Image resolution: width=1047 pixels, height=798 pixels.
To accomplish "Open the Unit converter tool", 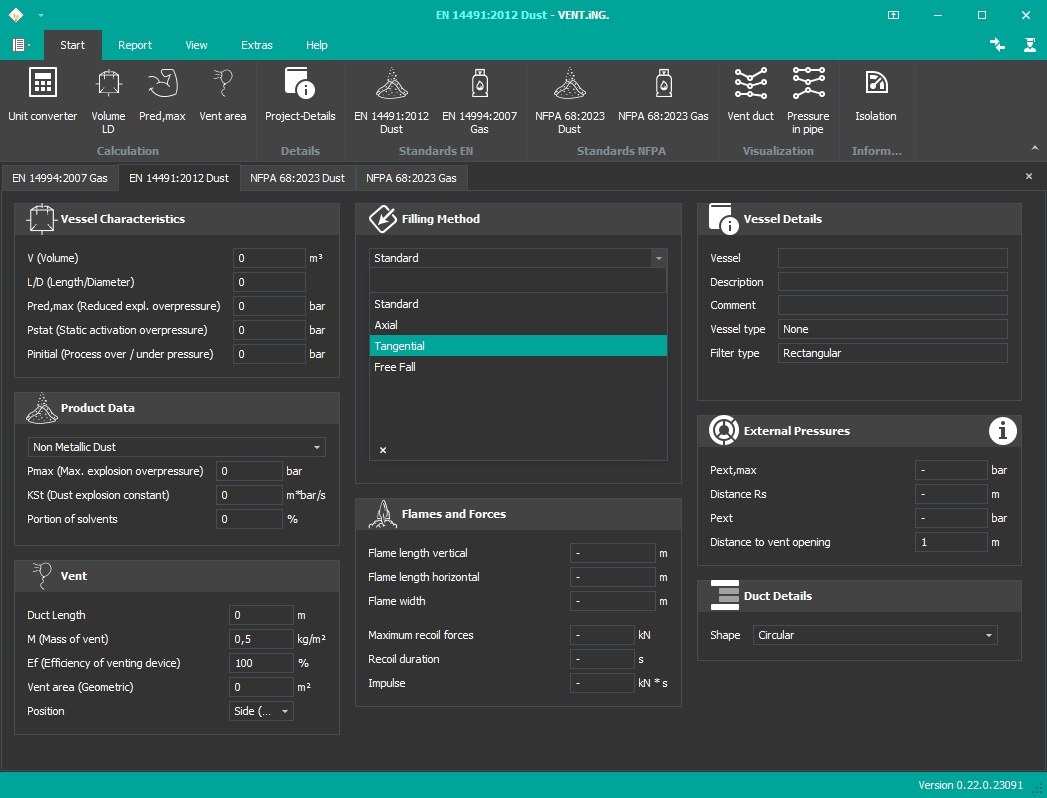I will coord(42,96).
